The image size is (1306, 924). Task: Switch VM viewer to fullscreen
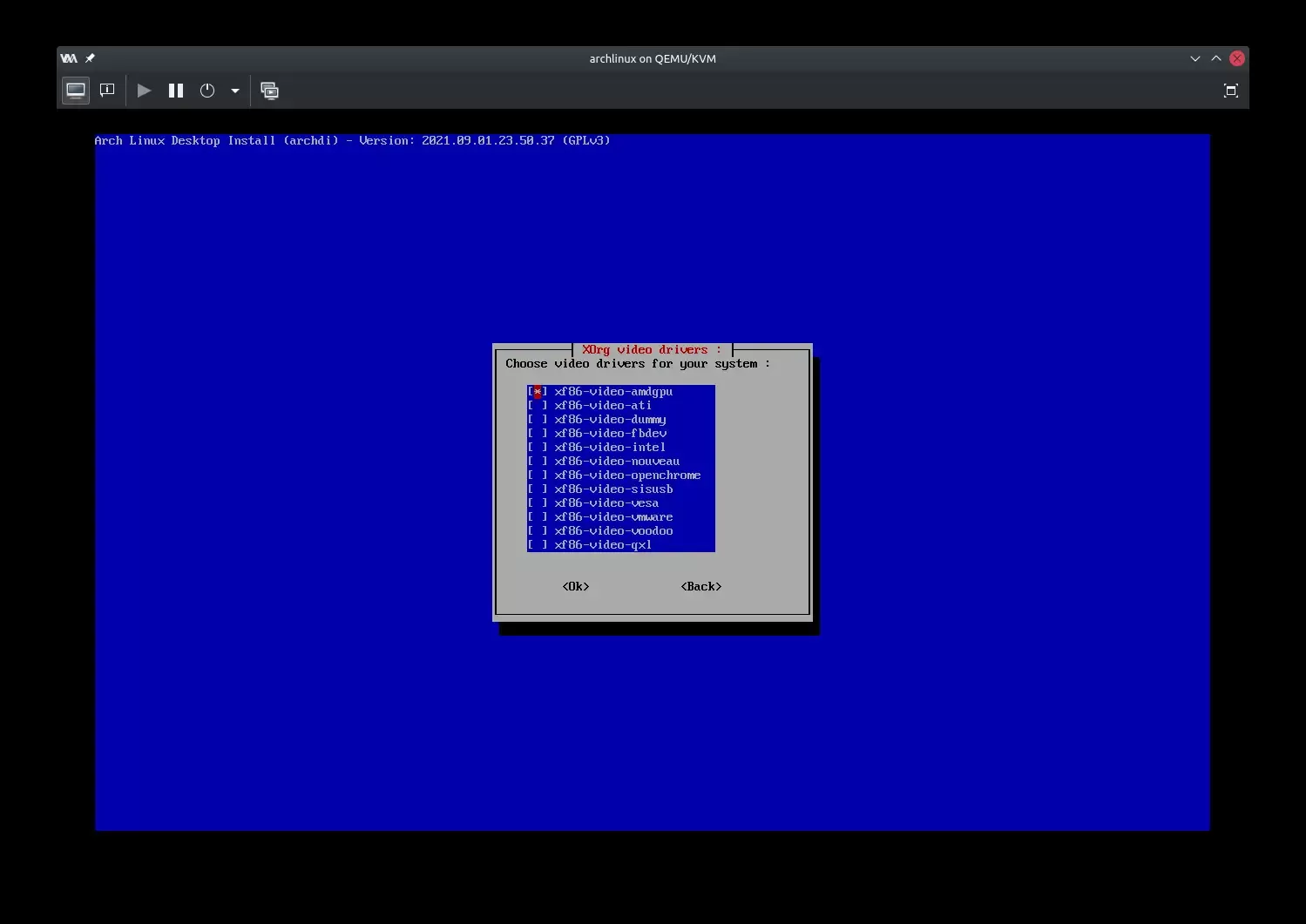[1230, 91]
